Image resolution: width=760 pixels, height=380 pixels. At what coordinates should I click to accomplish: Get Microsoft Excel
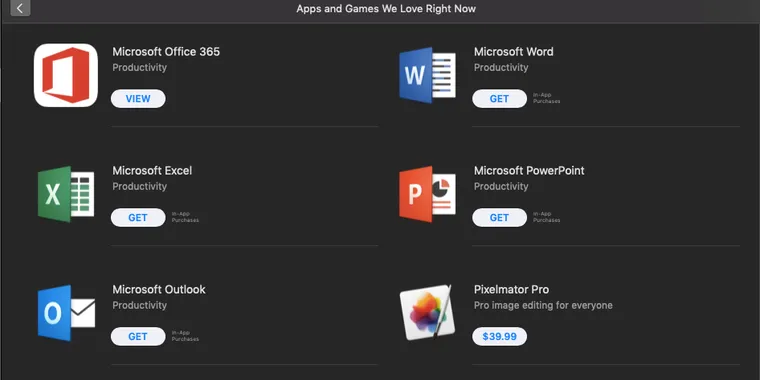coord(138,218)
